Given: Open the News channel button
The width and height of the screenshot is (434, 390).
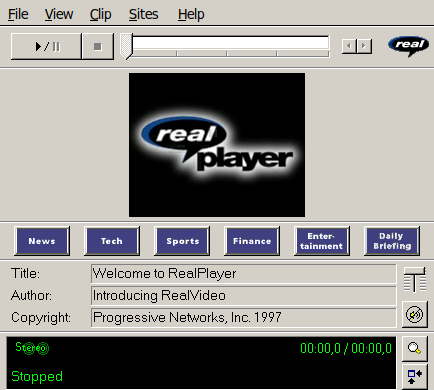Looking at the screenshot, I should (x=42, y=241).
